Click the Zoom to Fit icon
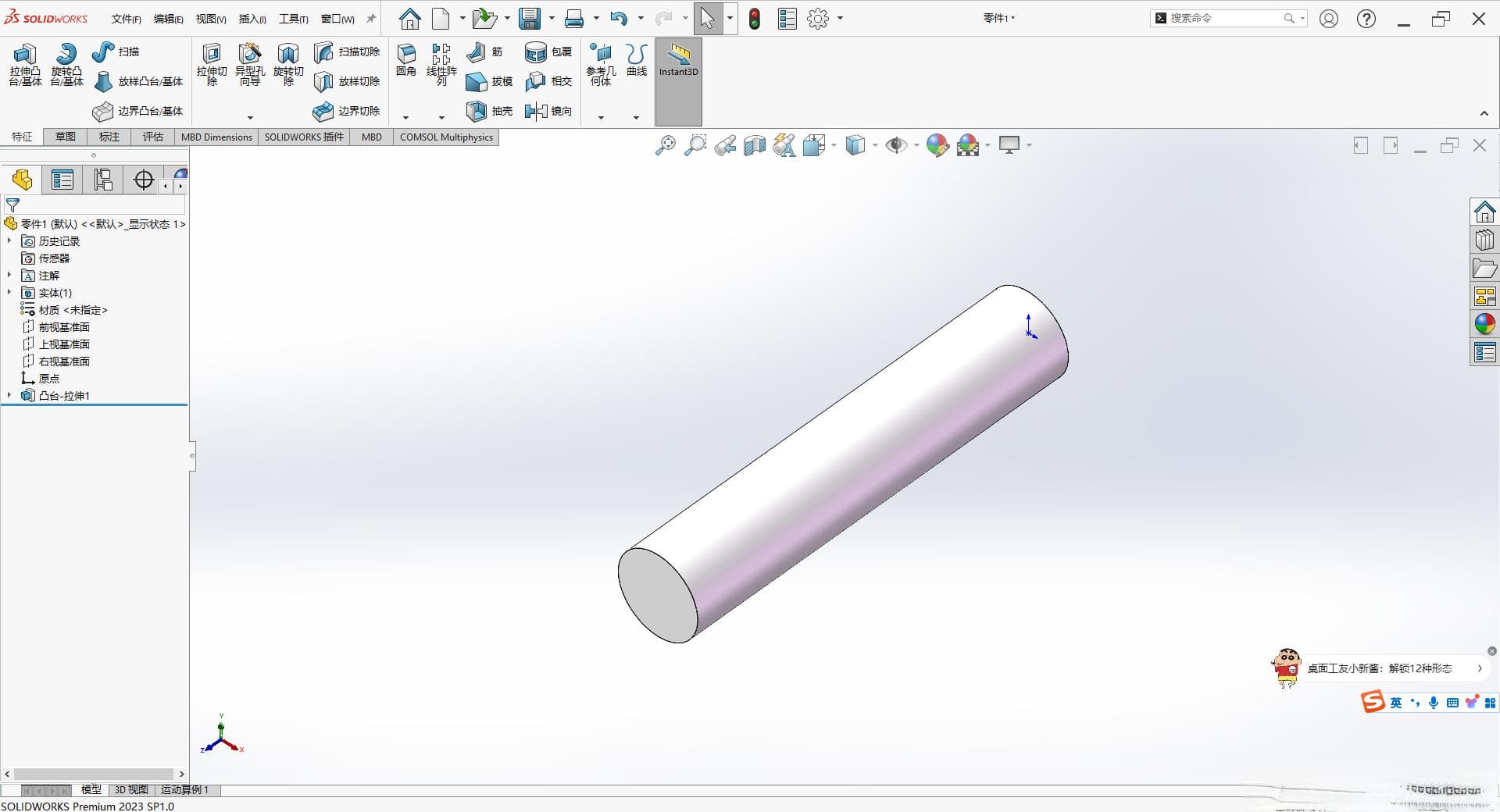1500x812 pixels. coord(665,145)
